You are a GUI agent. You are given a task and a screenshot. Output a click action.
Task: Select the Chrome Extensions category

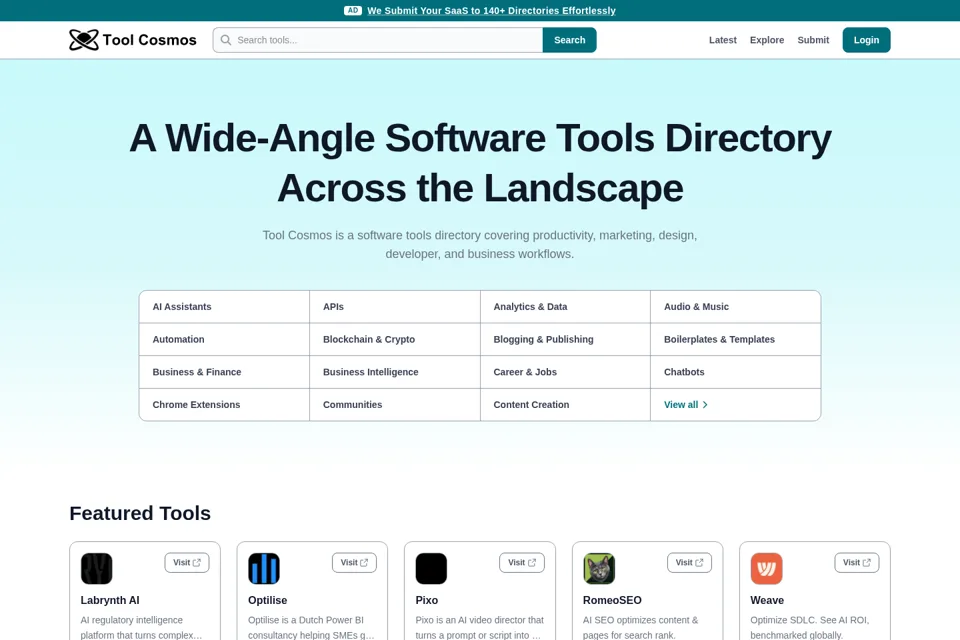pos(224,405)
